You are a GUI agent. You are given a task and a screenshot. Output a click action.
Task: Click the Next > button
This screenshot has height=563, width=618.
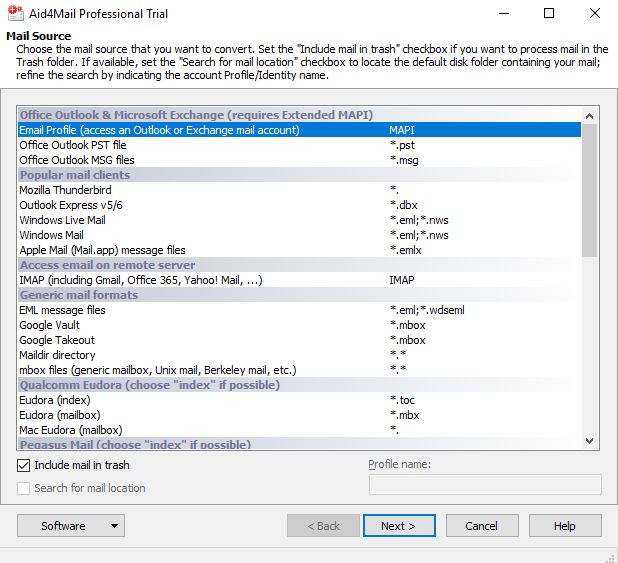tap(399, 526)
